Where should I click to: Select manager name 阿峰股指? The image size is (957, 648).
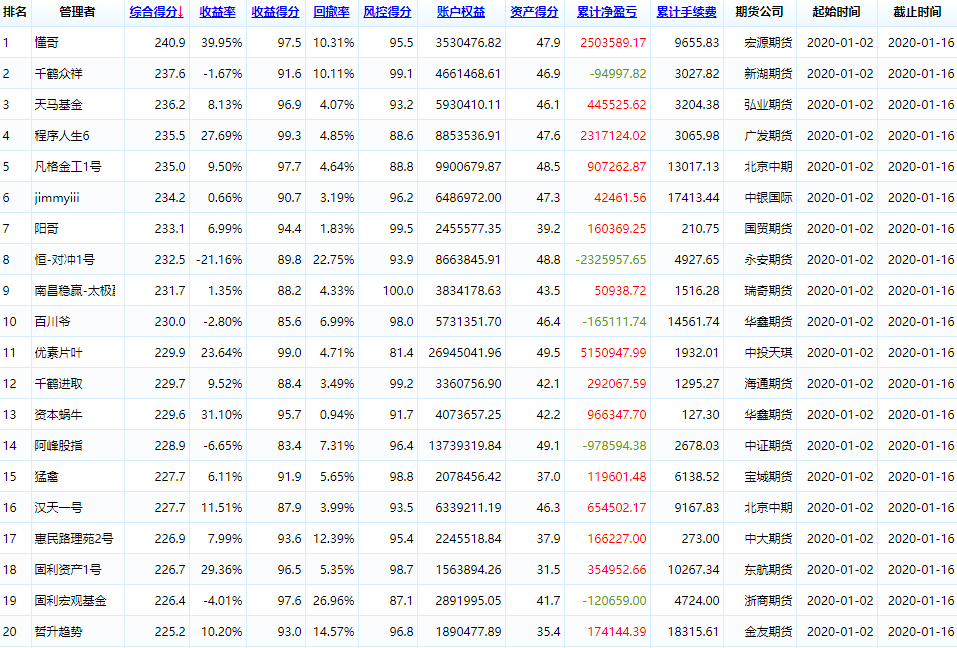[x=59, y=446]
